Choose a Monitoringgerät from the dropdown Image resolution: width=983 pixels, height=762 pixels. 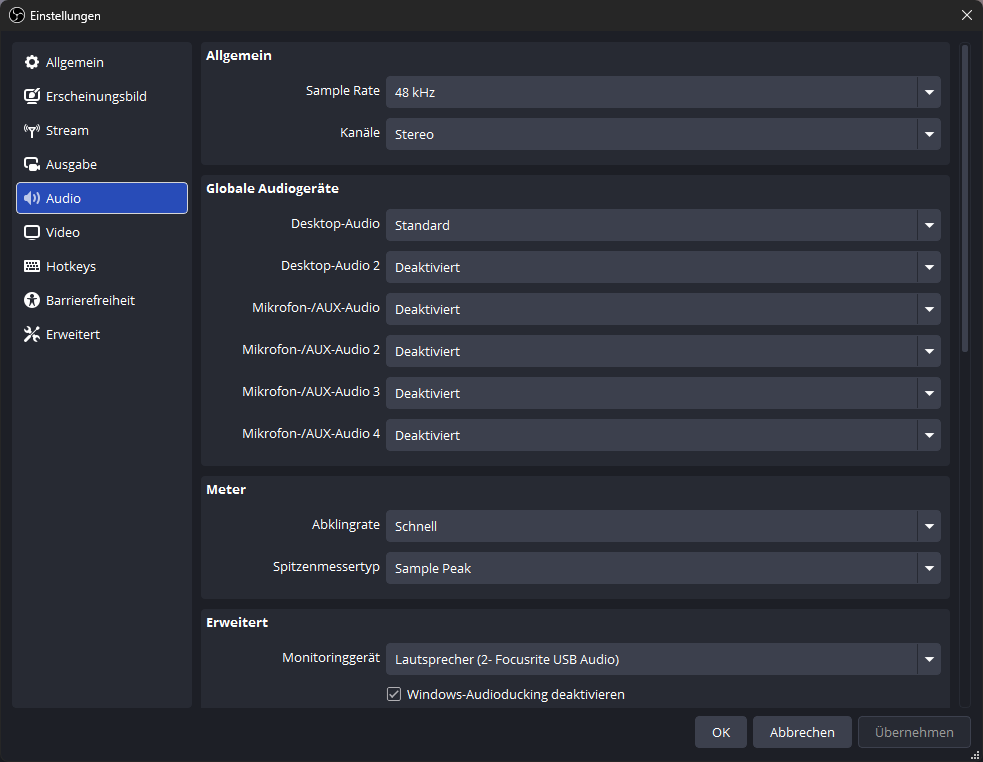pos(663,659)
